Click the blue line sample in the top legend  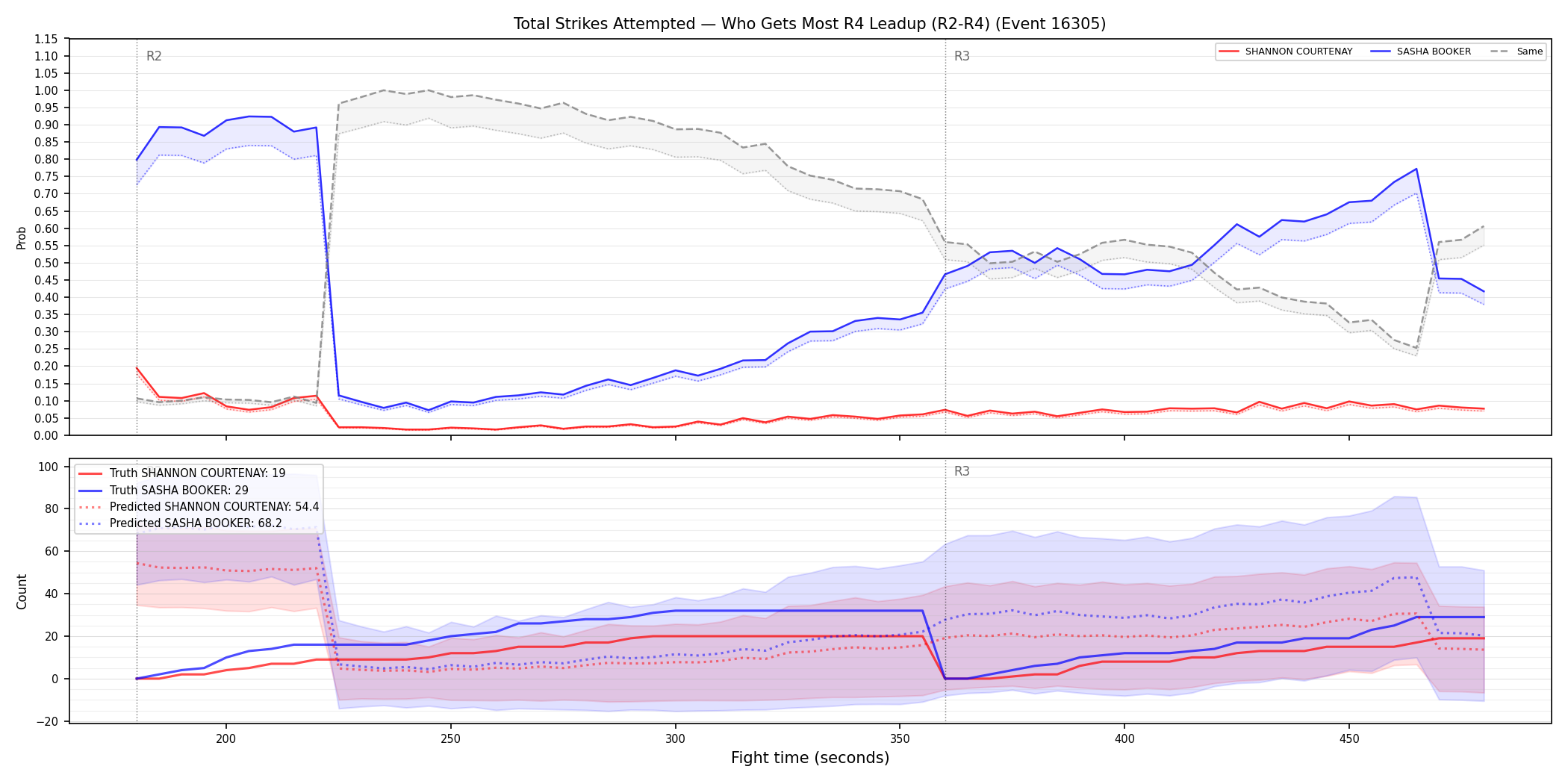[1381, 52]
